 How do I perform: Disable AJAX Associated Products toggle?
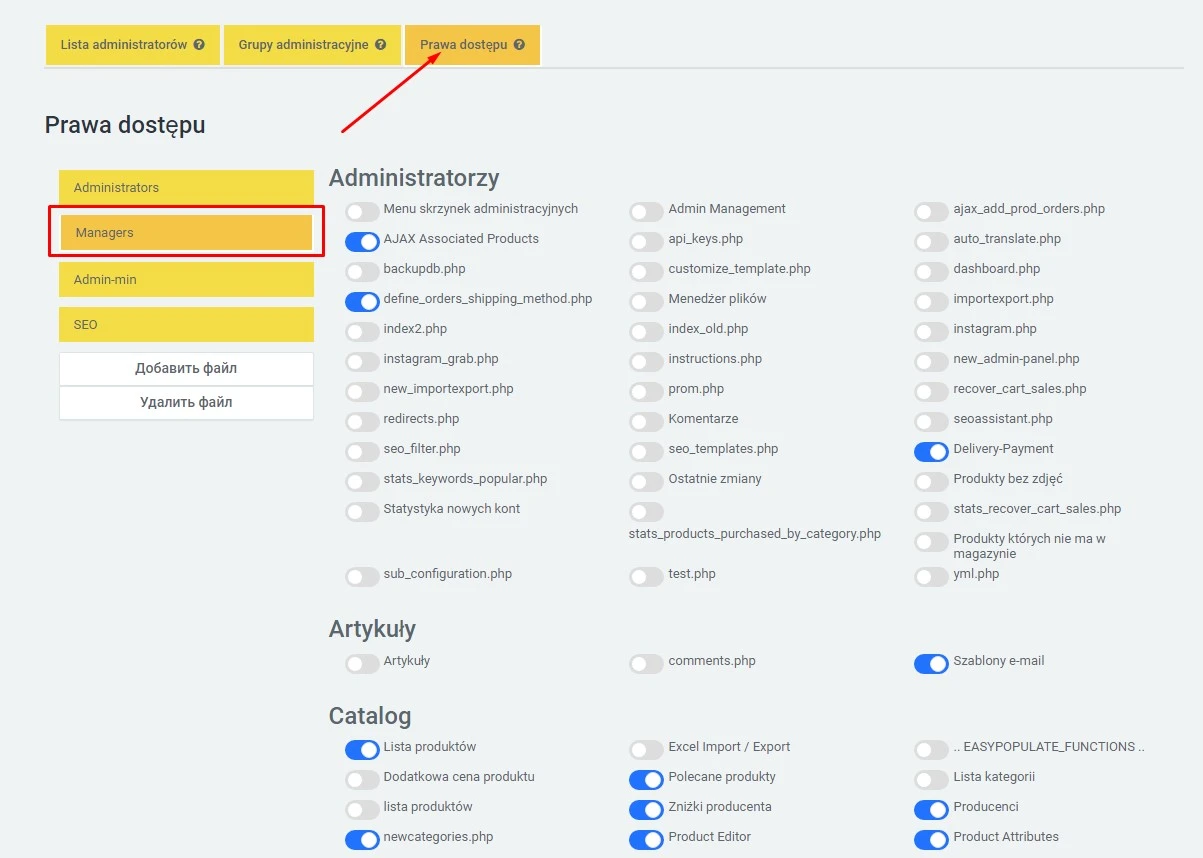[x=362, y=241]
